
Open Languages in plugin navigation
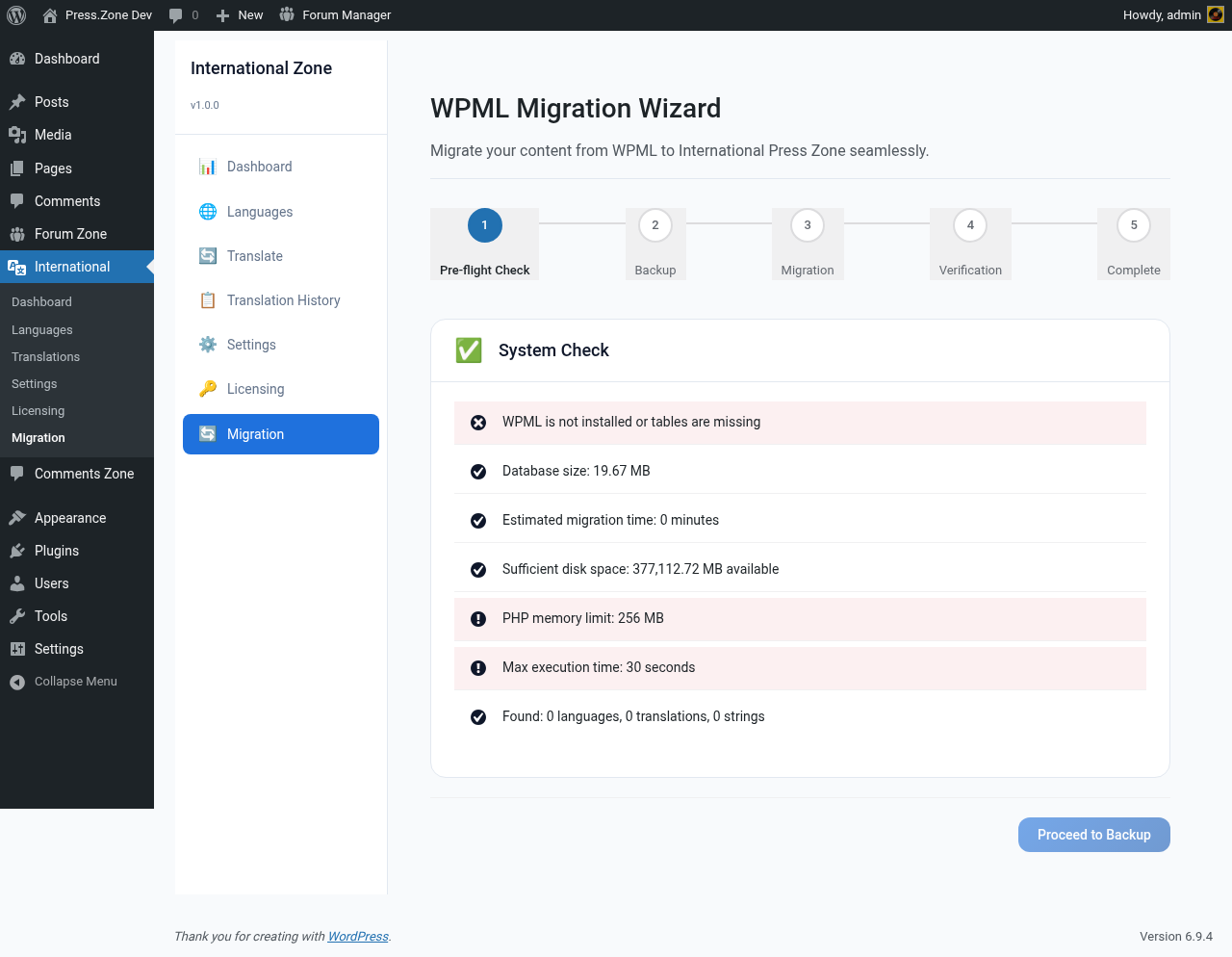[281, 212]
